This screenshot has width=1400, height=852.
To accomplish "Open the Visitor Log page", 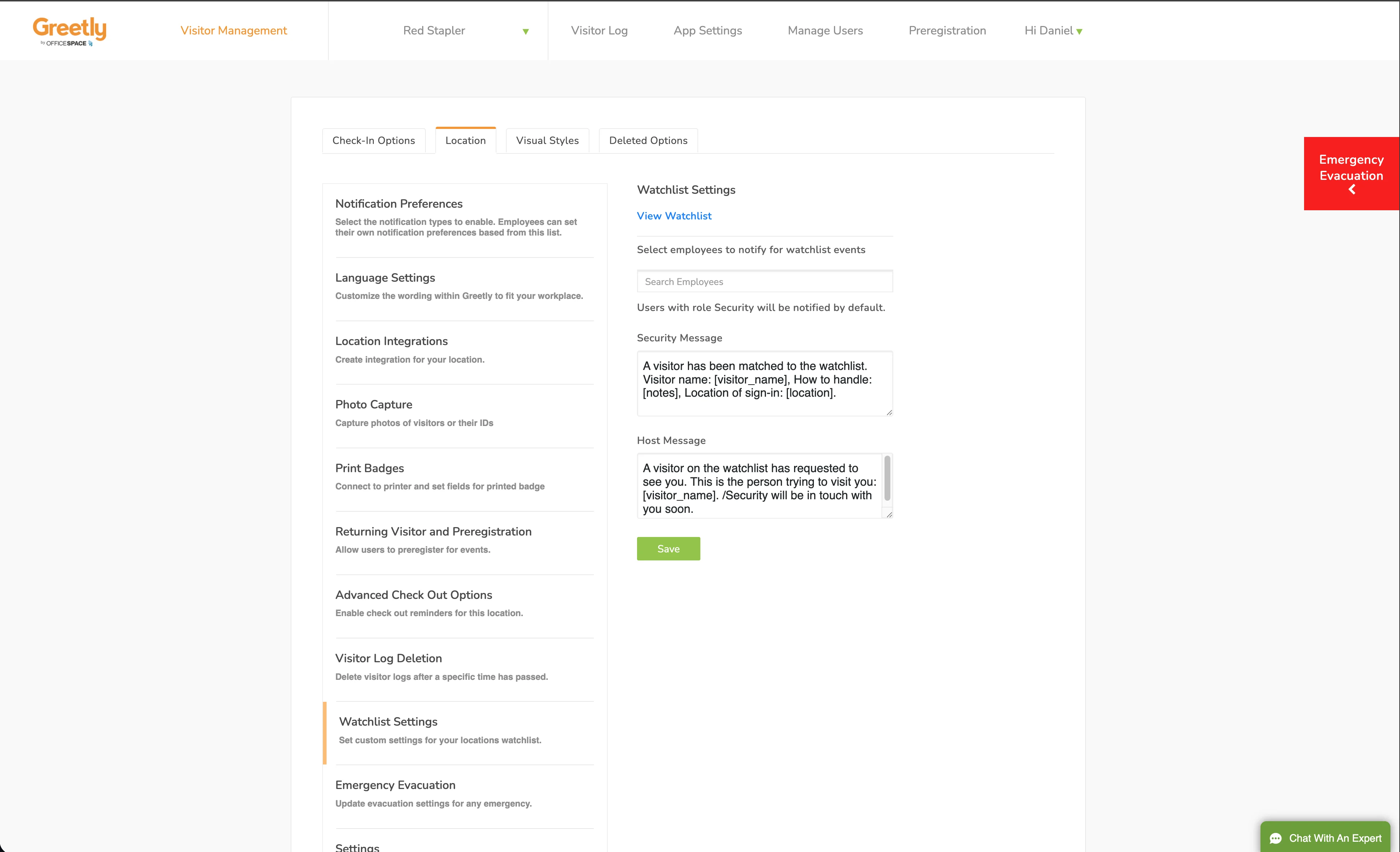I will pyautogui.click(x=599, y=31).
